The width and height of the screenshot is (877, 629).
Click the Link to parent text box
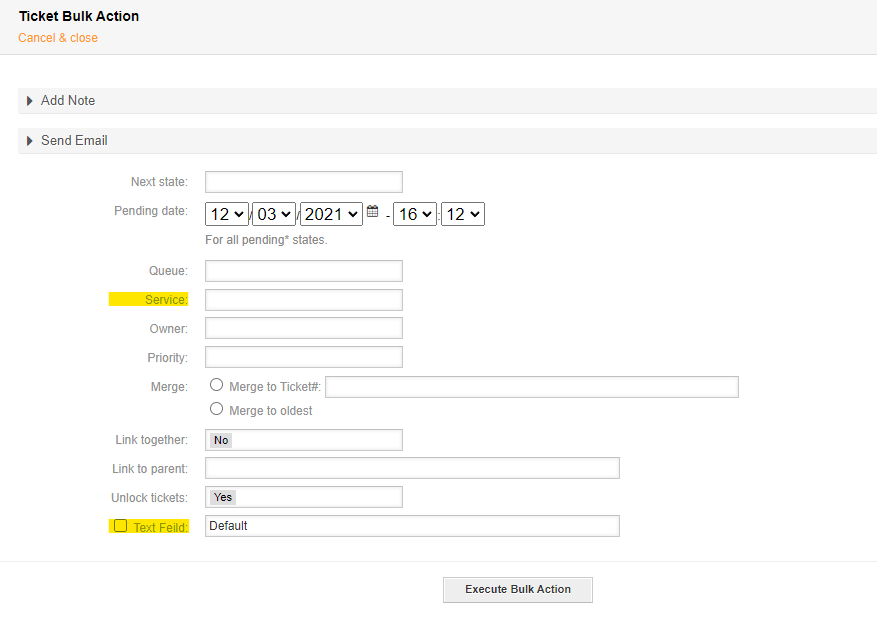[412, 468]
